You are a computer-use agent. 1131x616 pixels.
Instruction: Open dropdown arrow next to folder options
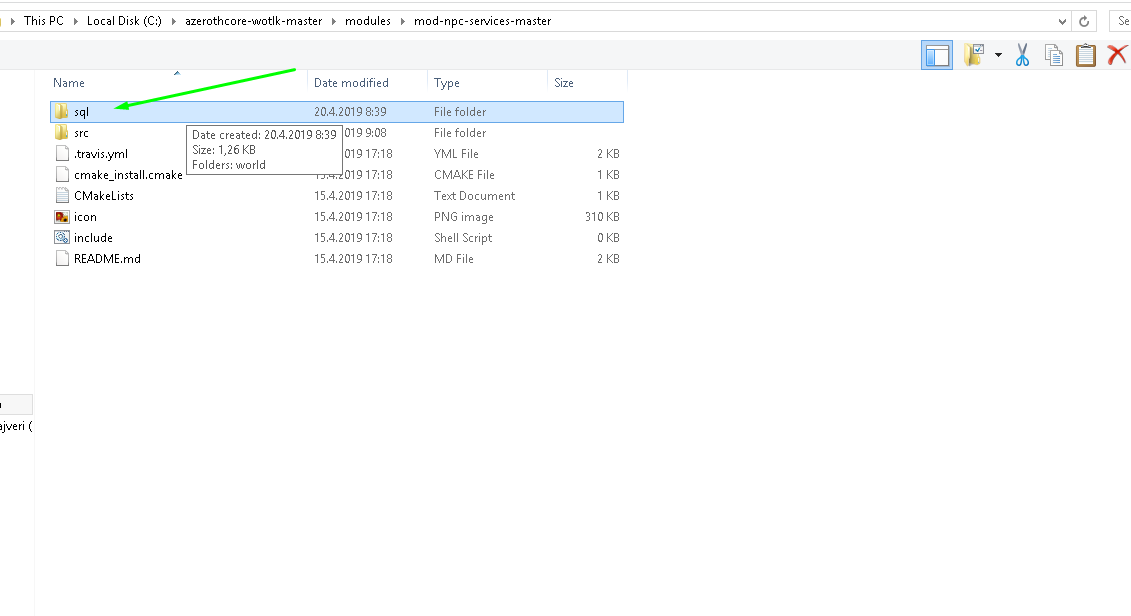point(998,55)
